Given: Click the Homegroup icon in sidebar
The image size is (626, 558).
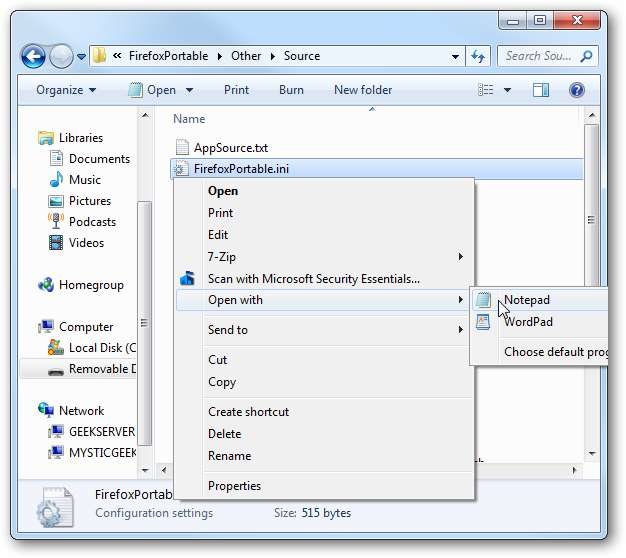Looking at the screenshot, I should click(x=46, y=285).
